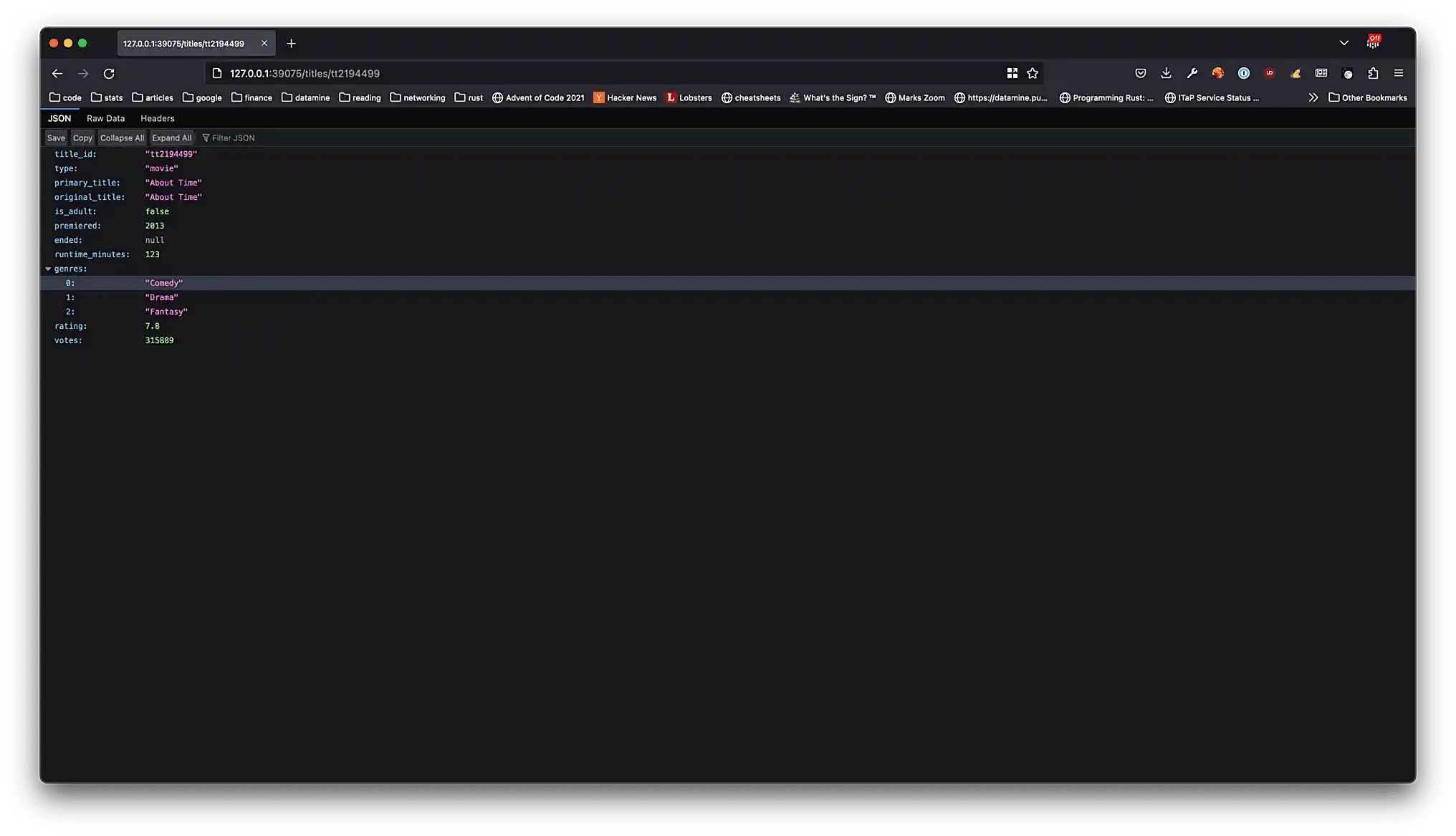
Task: Open the Hacker News bookmark
Action: pyautogui.click(x=624, y=97)
